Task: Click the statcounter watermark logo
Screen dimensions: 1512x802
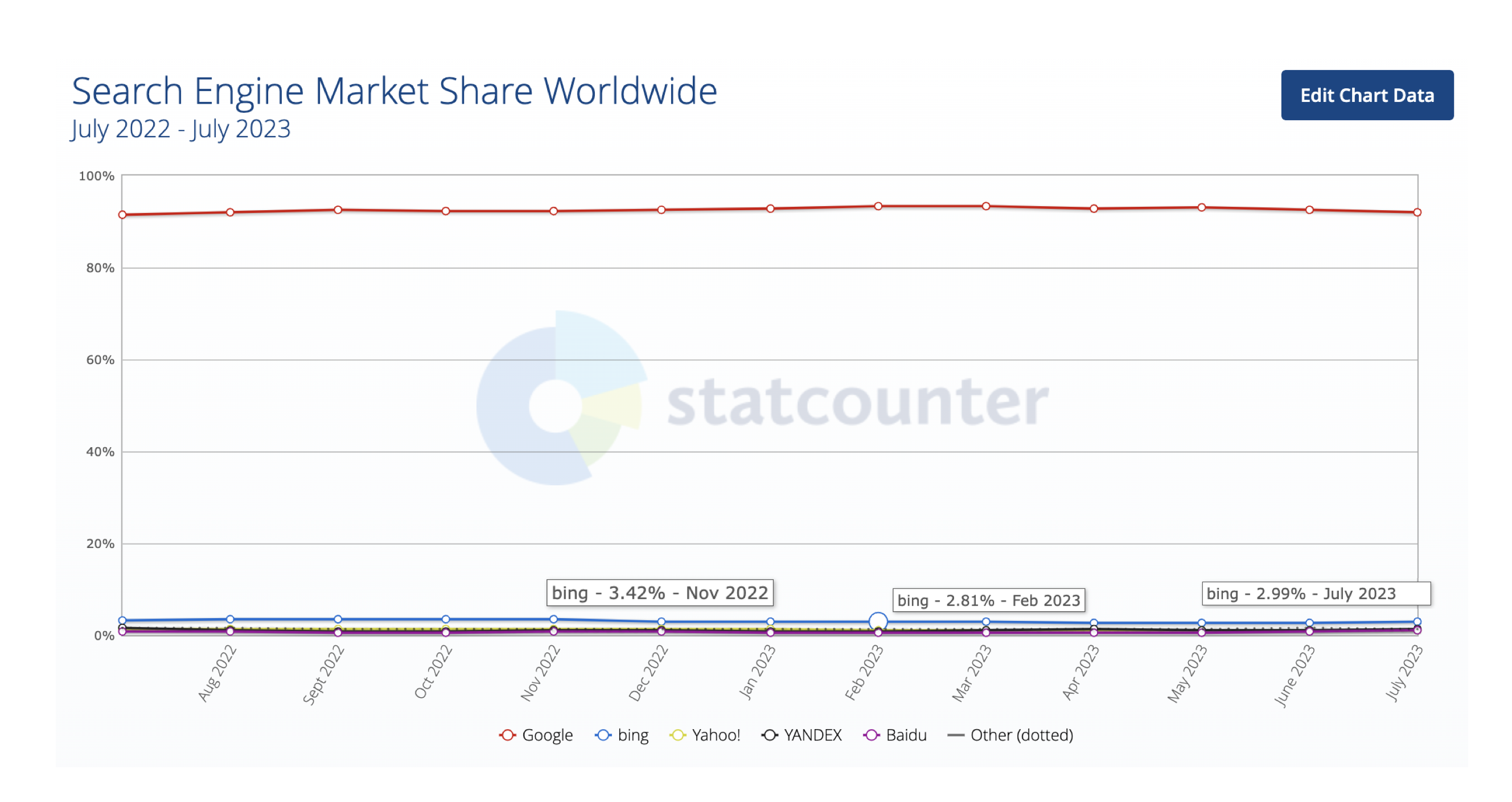Action: [762, 400]
